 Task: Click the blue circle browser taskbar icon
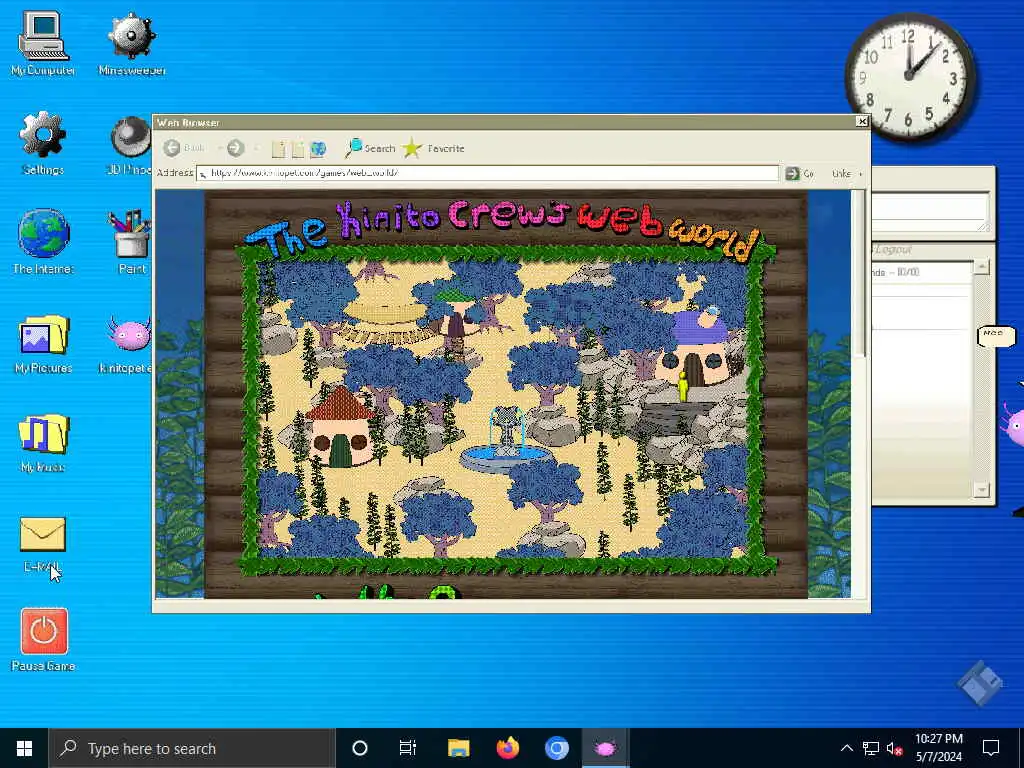(556, 748)
